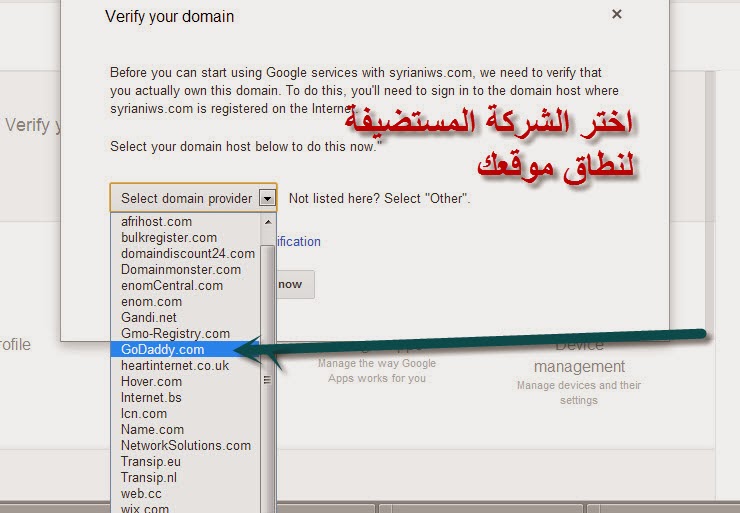Select Gmo-Registry.com from the dropdown list
The image size is (740, 513).
coord(185,334)
